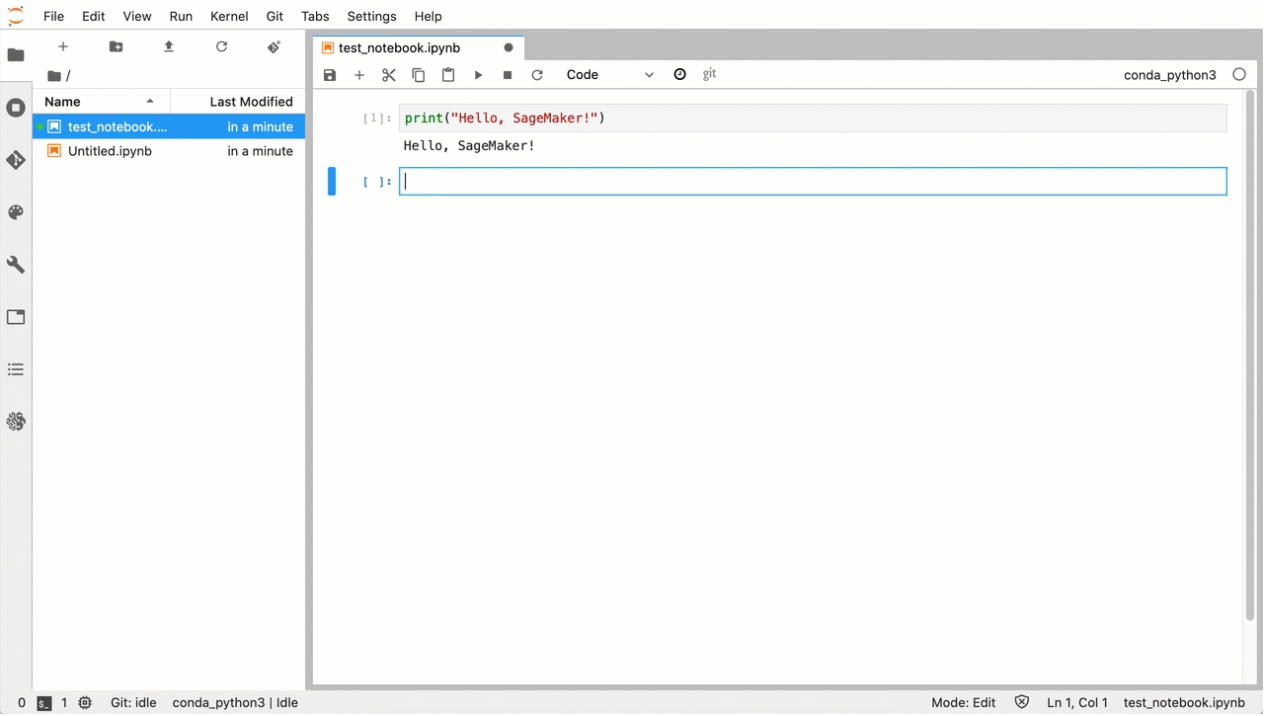Open the Git sidebar panel
The image size is (1265, 716).
16,160
